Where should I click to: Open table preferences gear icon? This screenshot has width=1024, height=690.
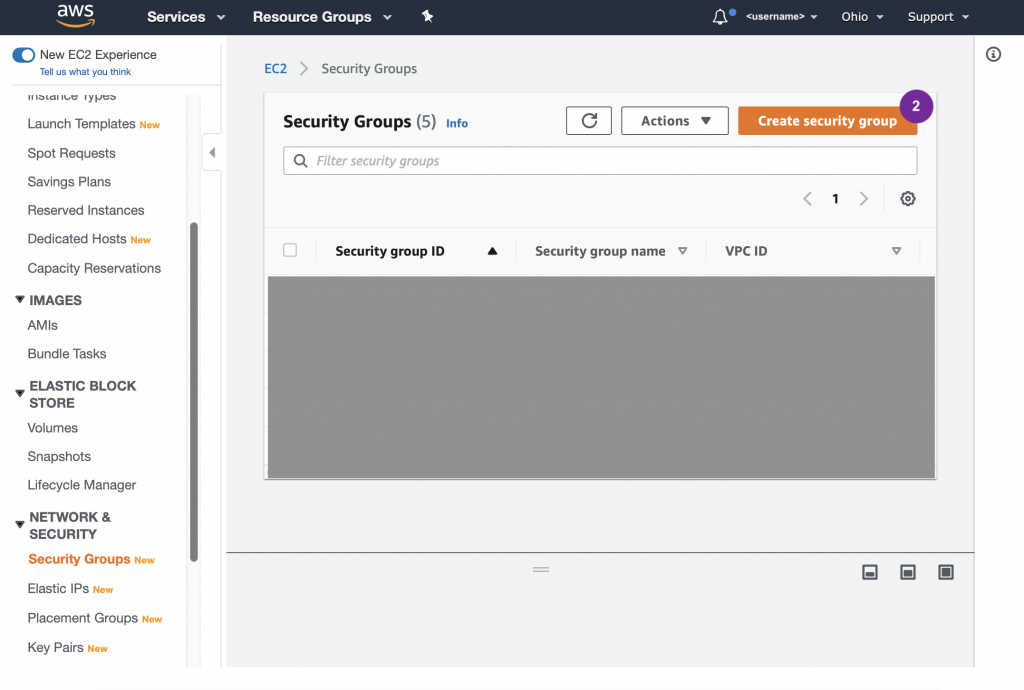(907, 199)
